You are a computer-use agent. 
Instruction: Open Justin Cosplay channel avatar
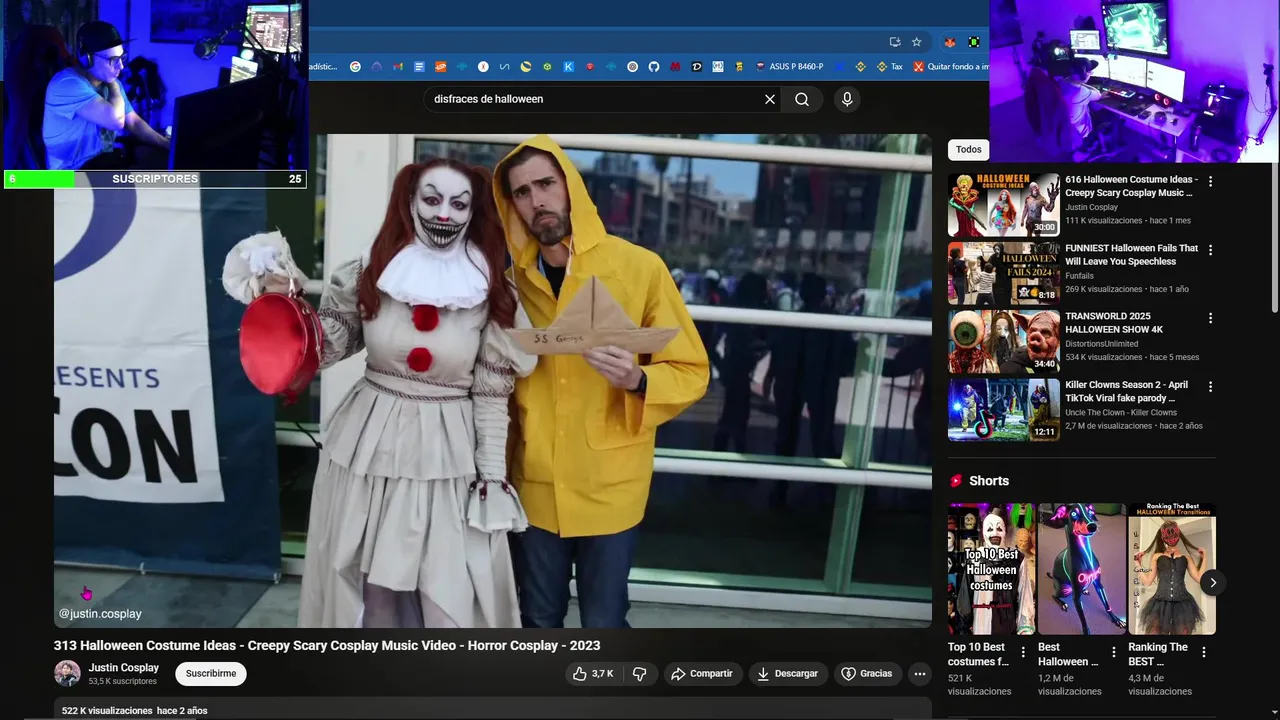point(67,673)
